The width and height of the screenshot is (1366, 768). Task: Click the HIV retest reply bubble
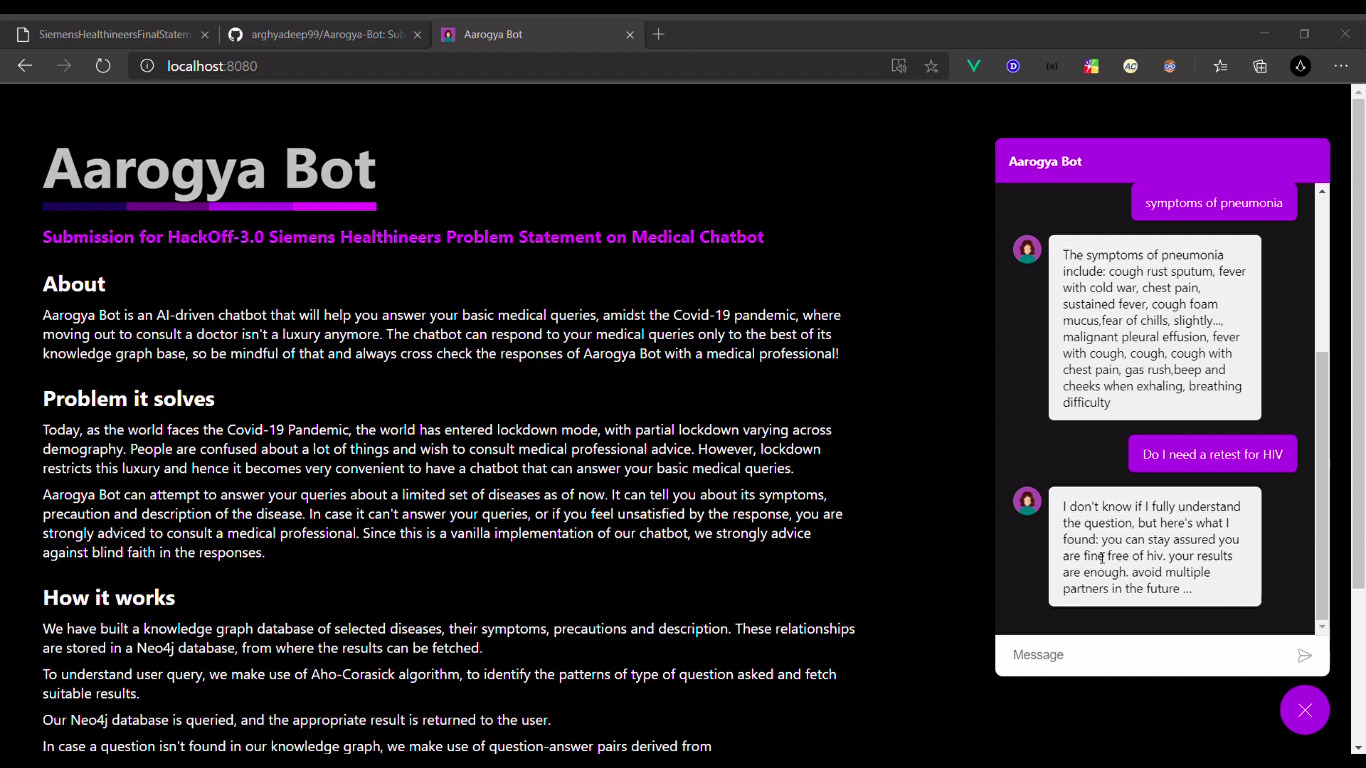click(1155, 547)
